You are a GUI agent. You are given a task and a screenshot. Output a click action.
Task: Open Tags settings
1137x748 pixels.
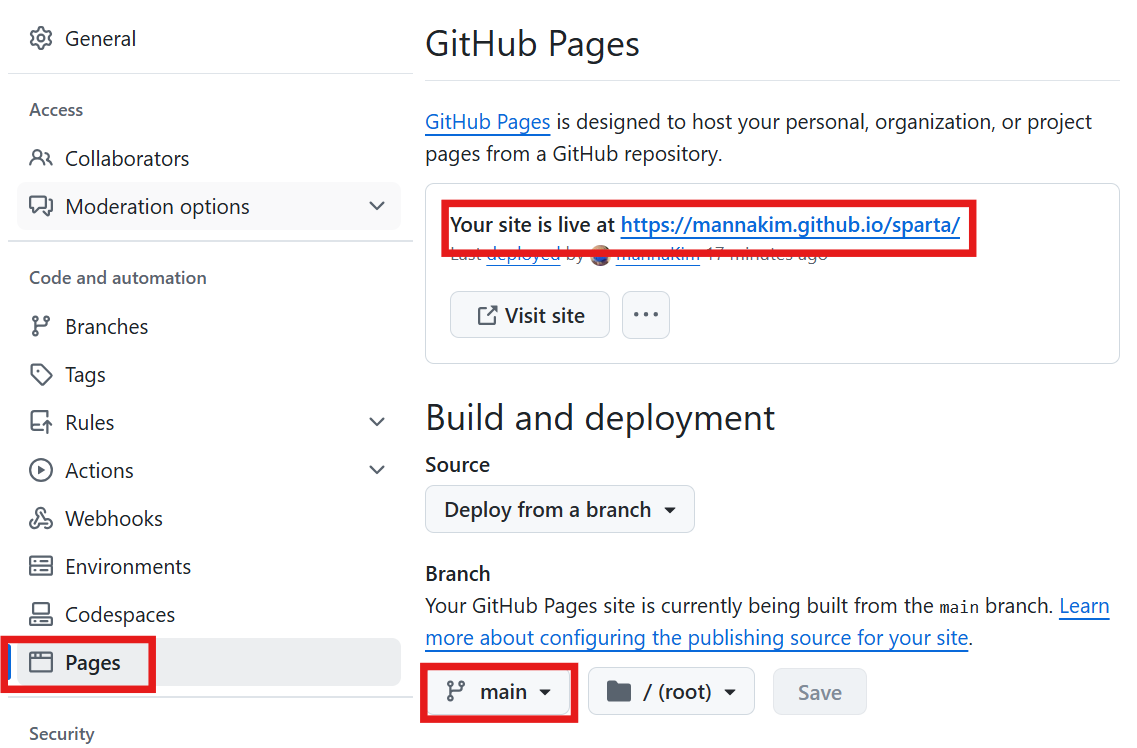point(209,375)
